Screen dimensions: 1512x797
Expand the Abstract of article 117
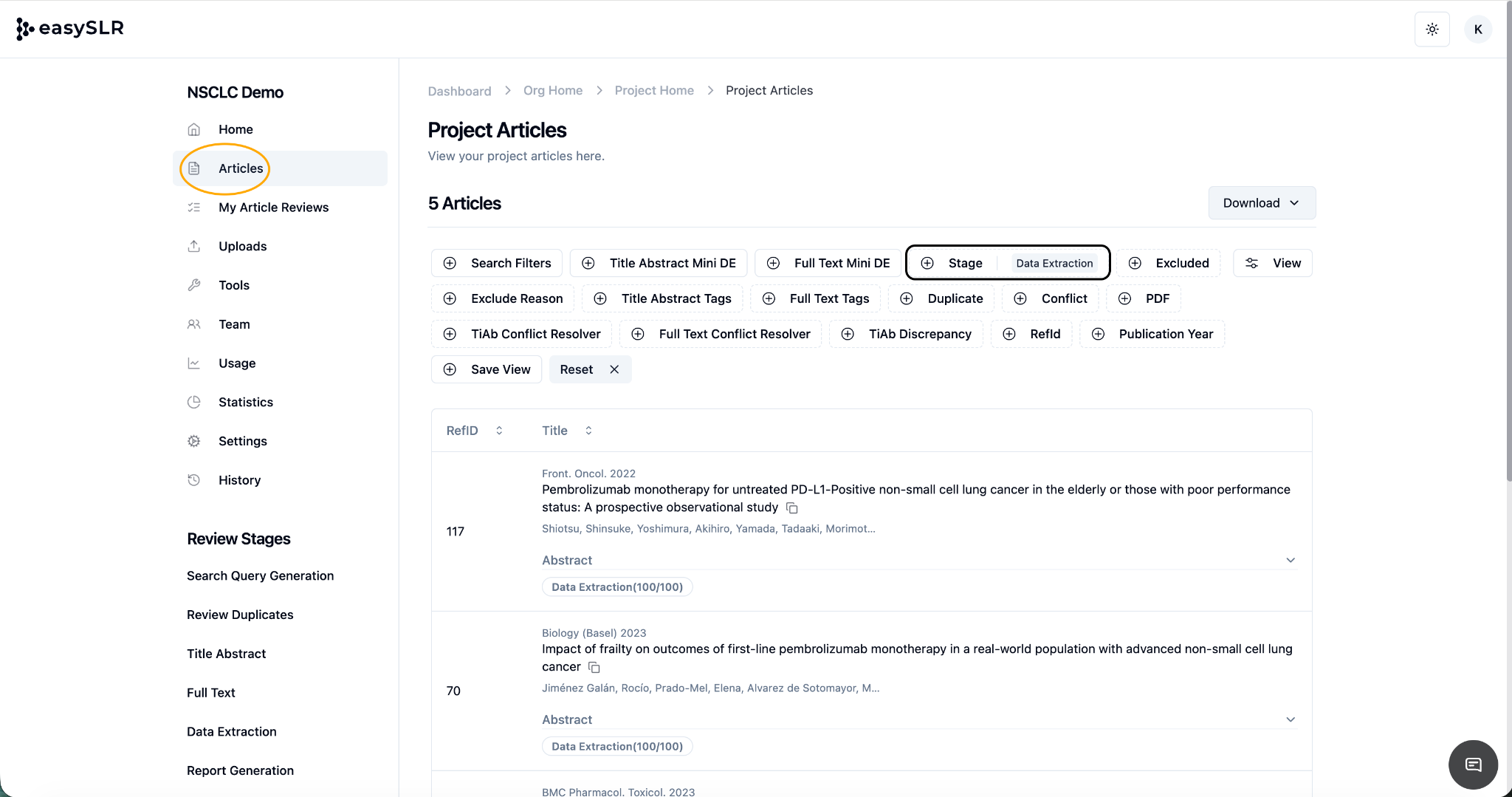coord(1290,560)
